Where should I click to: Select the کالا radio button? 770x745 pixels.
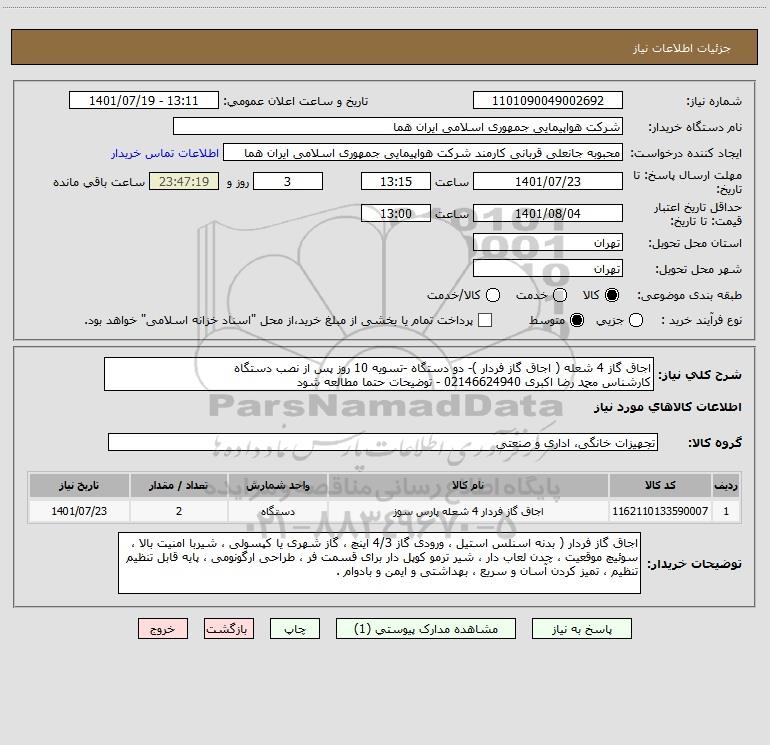[612, 295]
